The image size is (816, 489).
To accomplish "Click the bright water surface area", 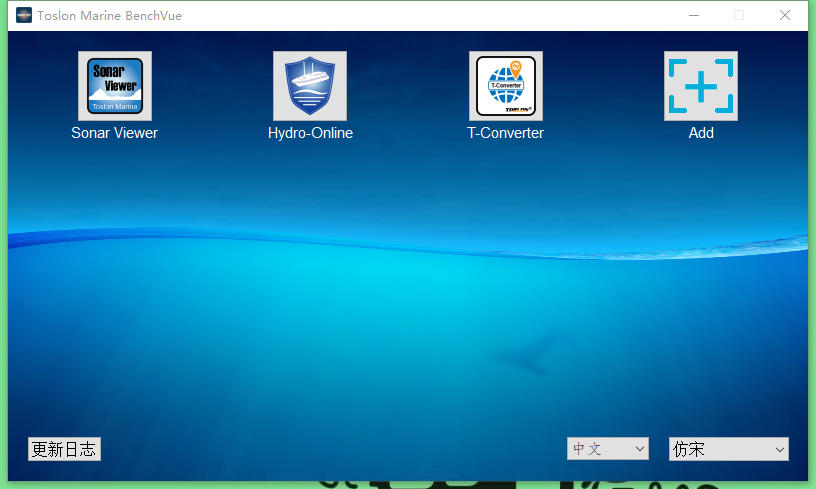I will pos(400,268).
